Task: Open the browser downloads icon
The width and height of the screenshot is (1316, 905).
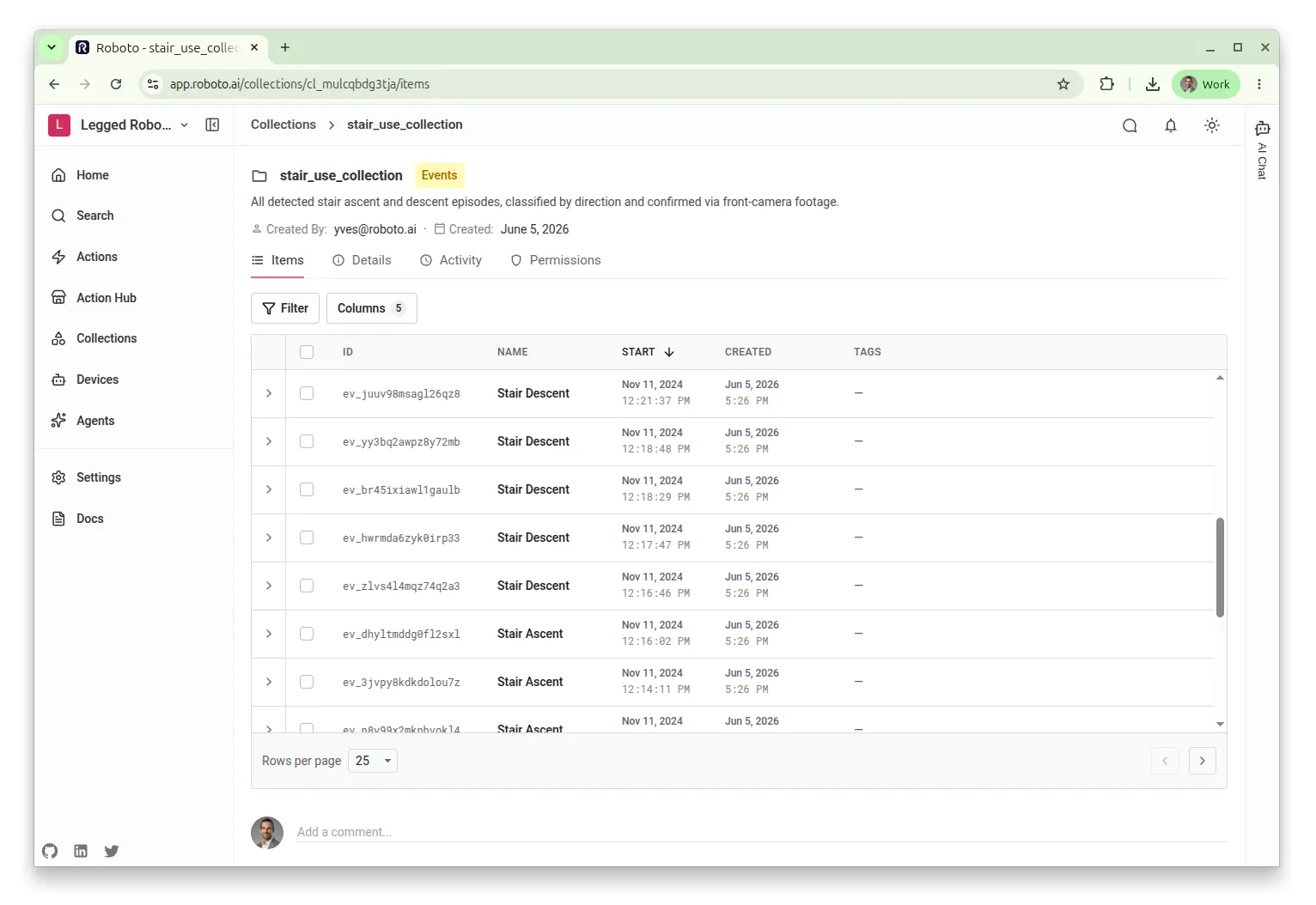Action: coord(1153,84)
